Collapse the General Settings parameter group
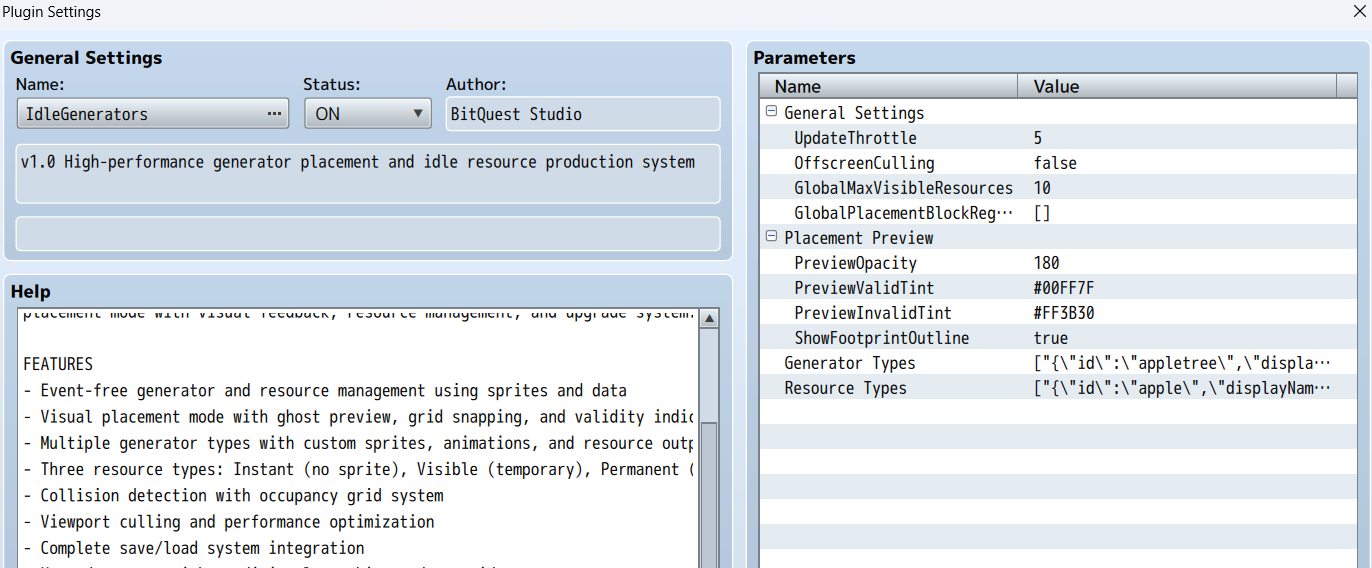 click(771, 112)
